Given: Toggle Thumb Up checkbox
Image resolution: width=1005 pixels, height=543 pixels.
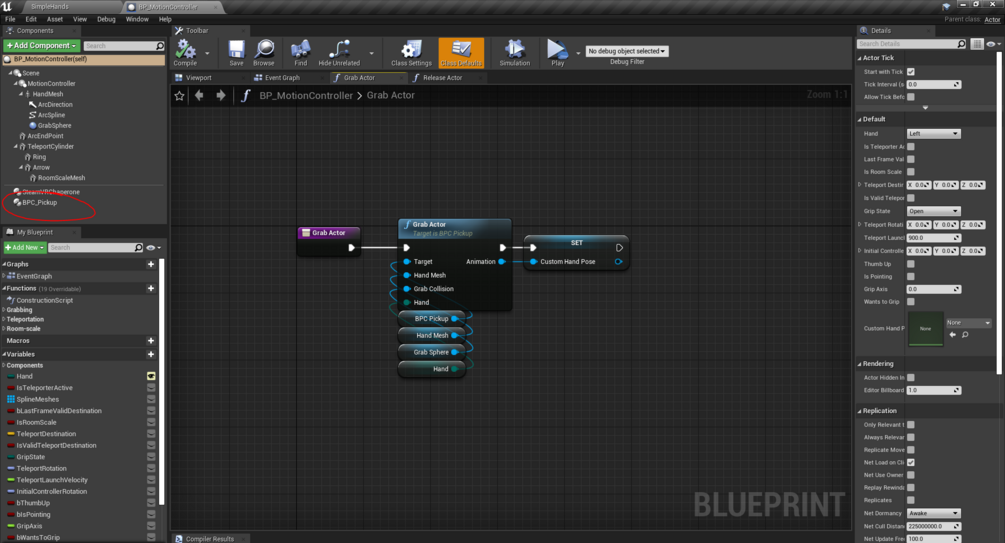Looking at the screenshot, I should pos(911,264).
